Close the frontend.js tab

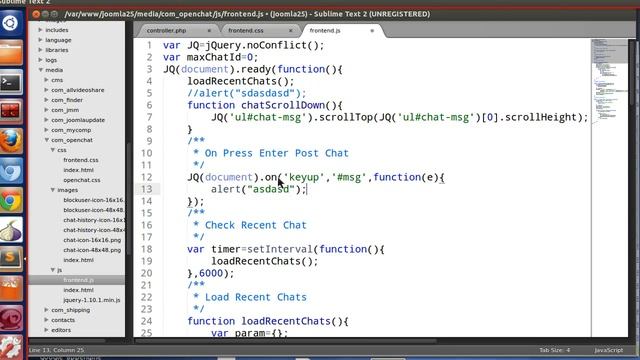(x=372, y=31)
